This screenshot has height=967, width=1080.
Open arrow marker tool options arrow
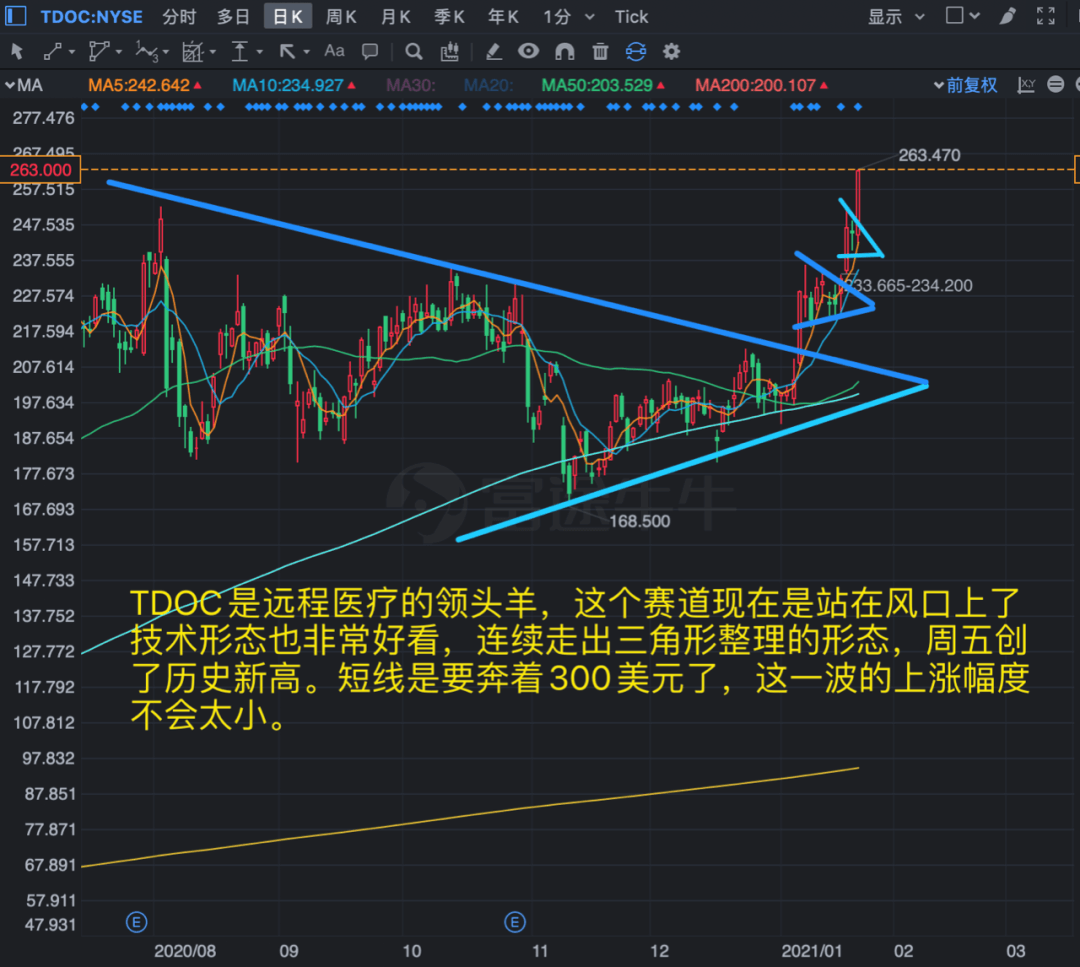pos(307,52)
